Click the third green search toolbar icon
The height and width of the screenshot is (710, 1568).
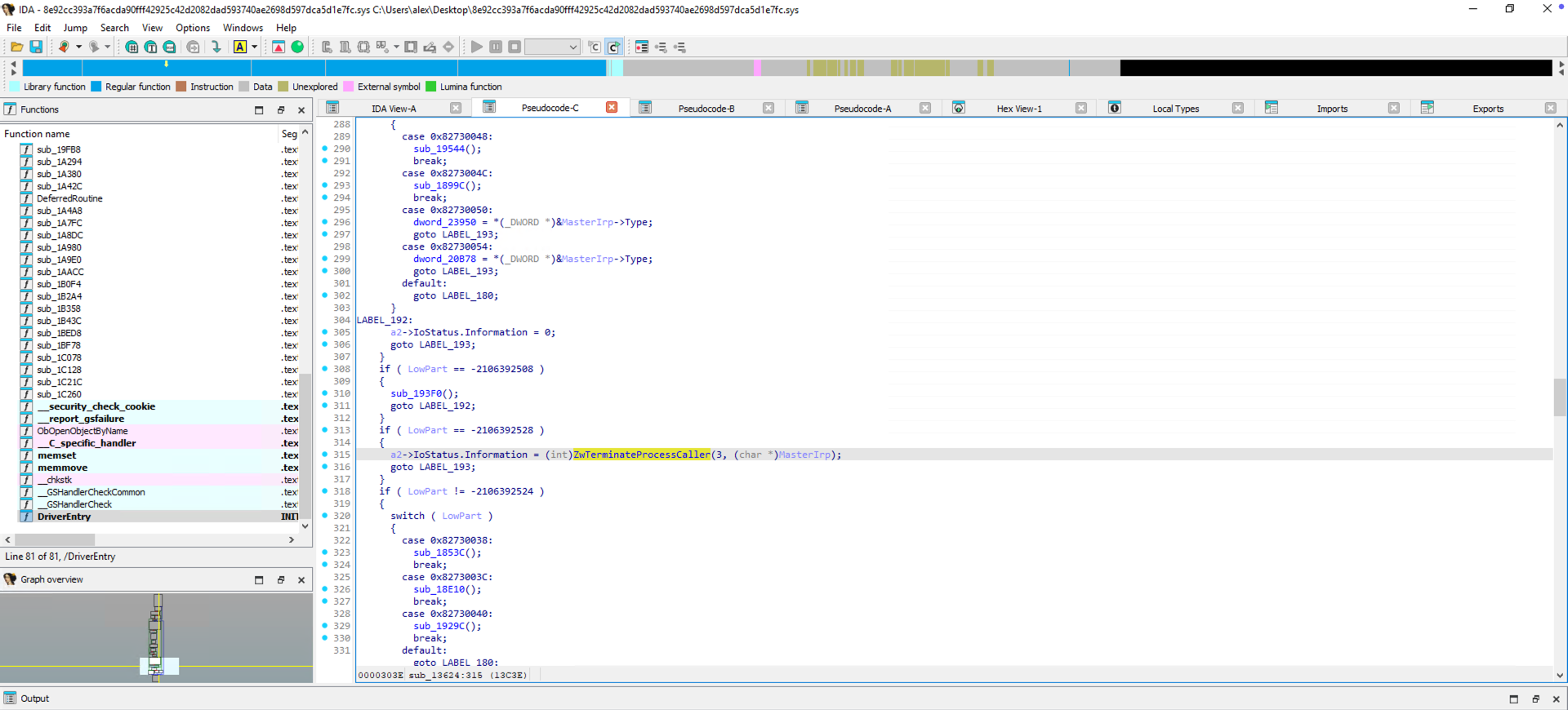pos(169,47)
